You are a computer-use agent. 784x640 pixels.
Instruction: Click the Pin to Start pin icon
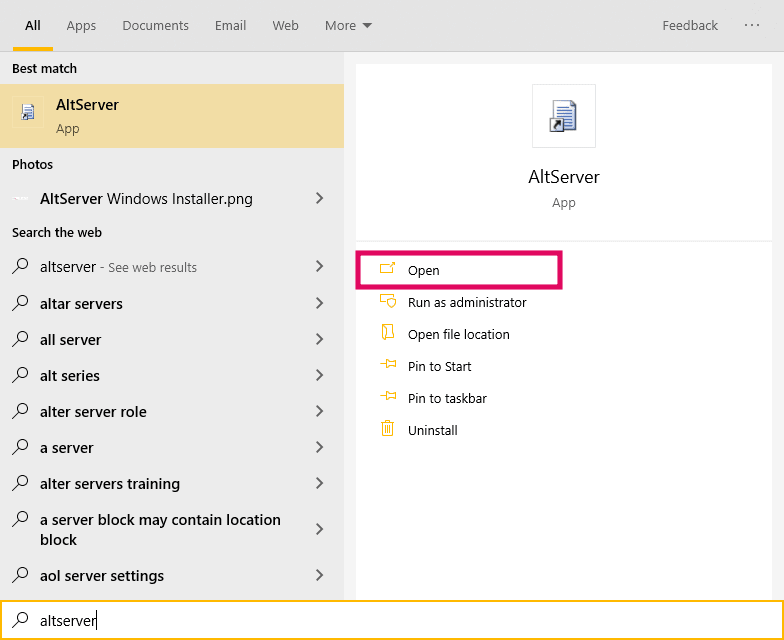388,364
